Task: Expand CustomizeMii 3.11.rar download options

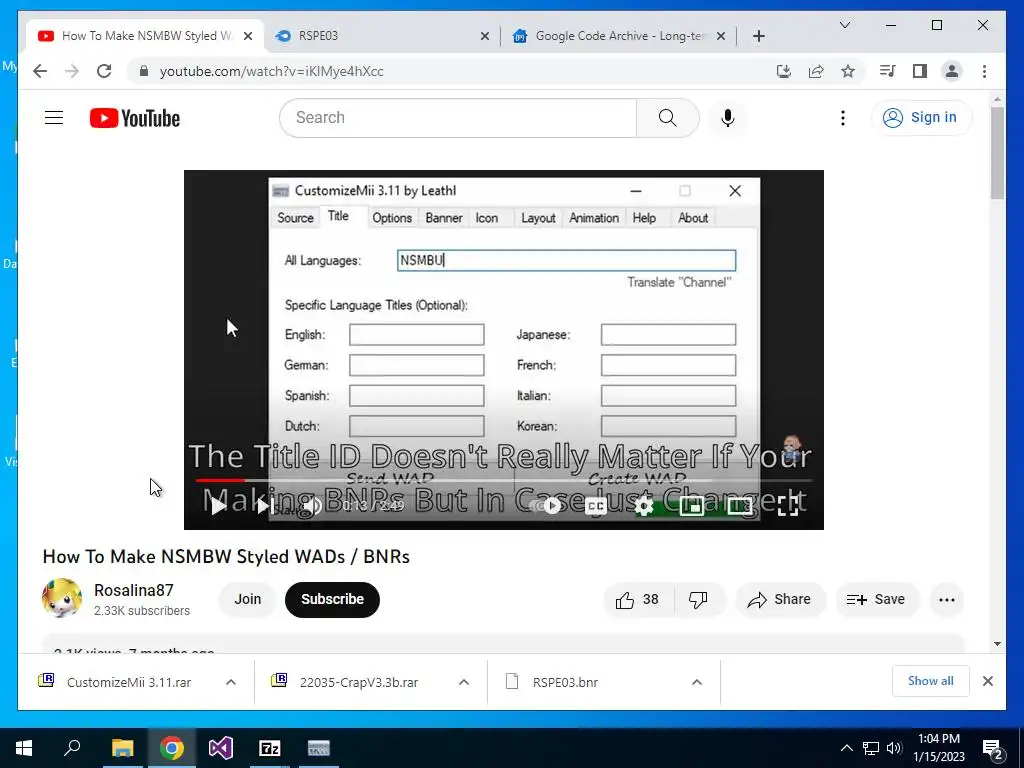Action: point(231,682)
